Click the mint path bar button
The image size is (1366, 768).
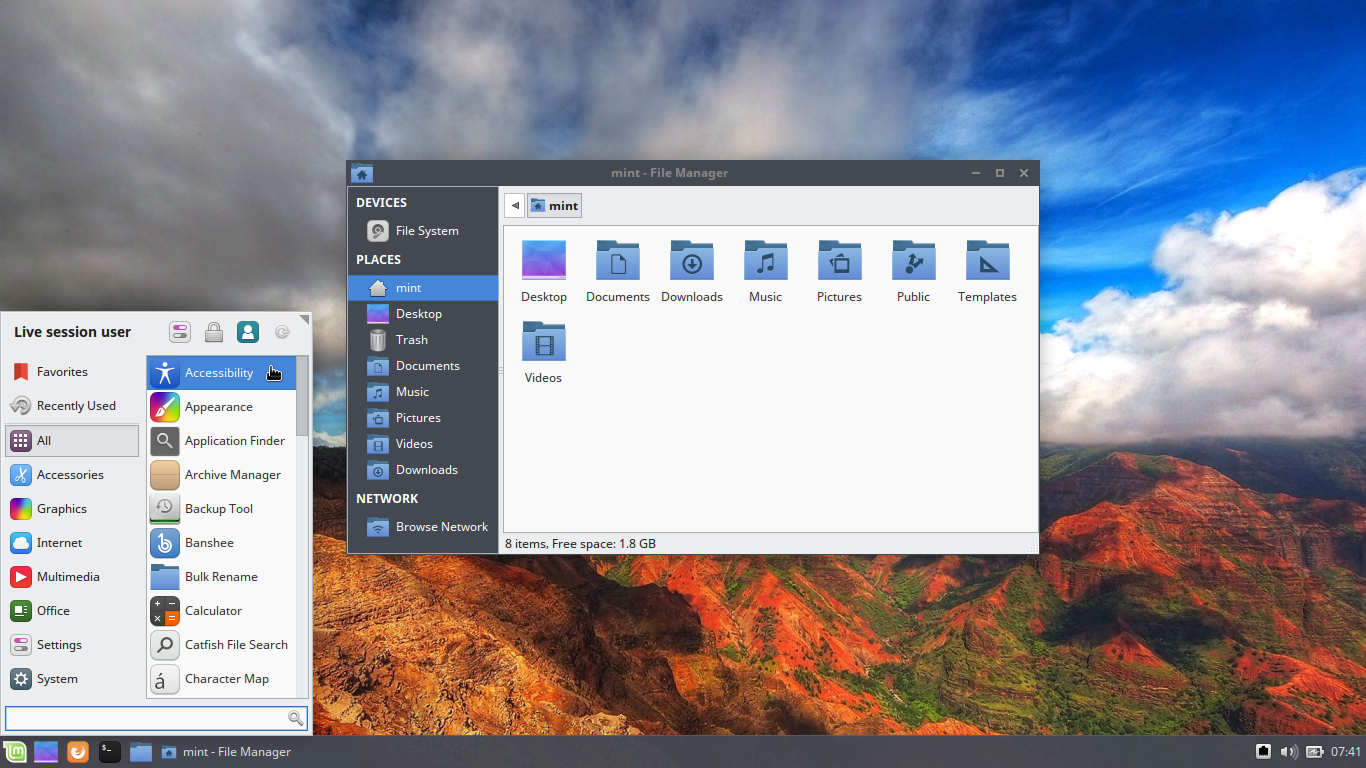pyautogui.click(x=554, y=206)
